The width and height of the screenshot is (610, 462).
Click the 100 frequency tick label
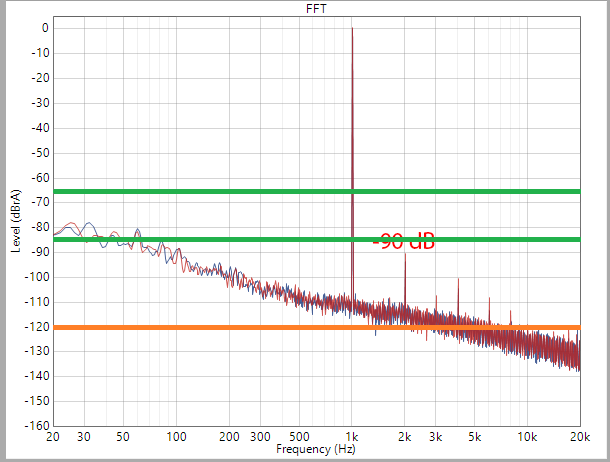pos(176,437)
